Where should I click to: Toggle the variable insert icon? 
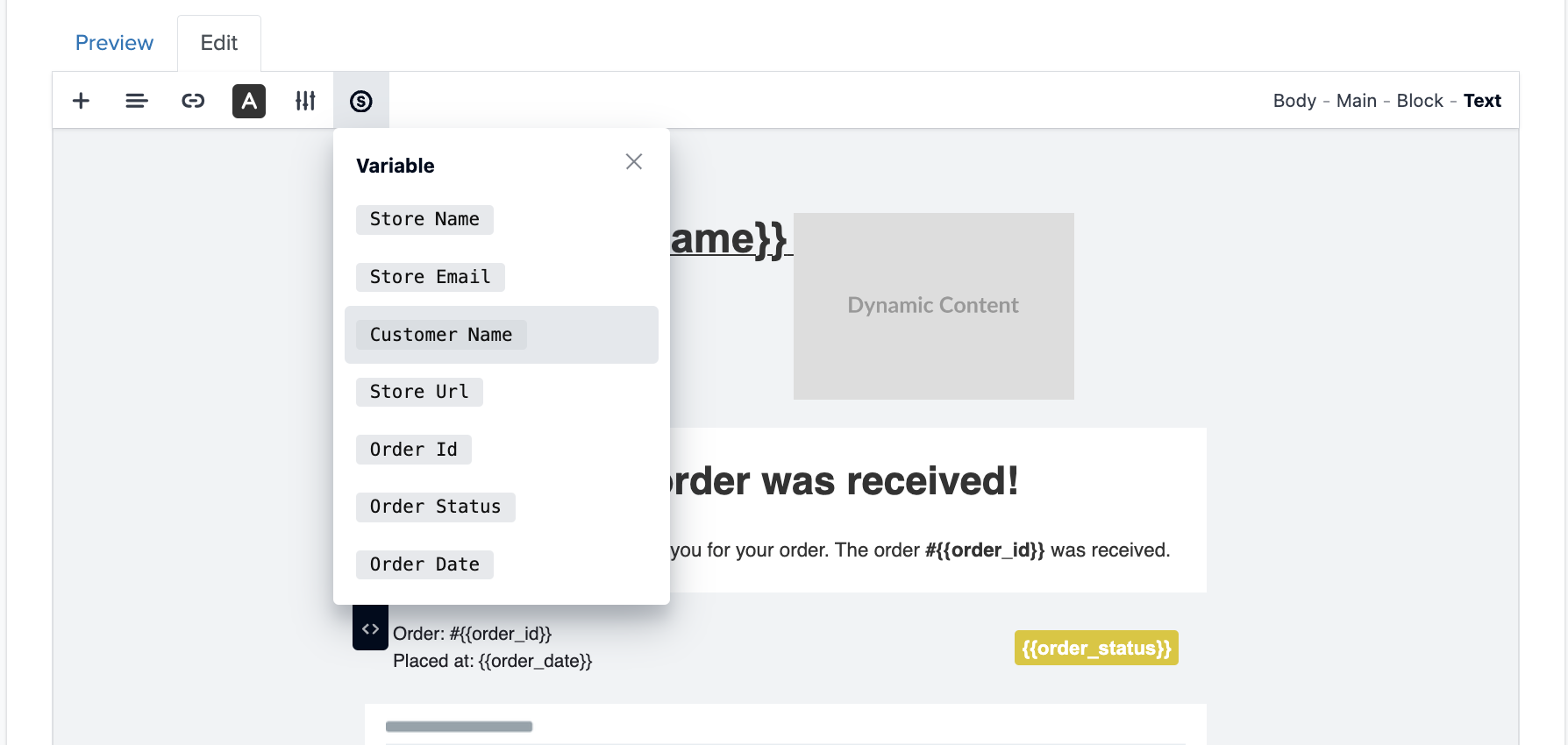[x=361, y=101]
